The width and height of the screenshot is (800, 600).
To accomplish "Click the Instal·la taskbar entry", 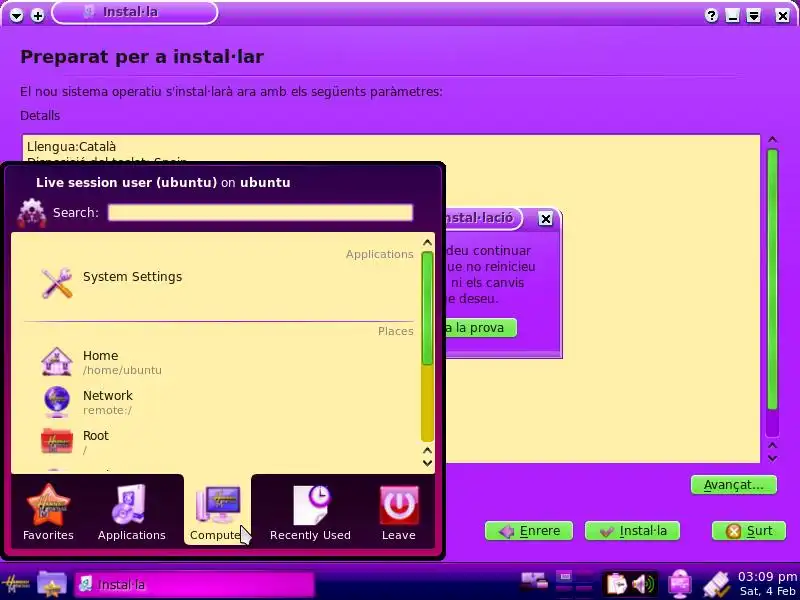I will click(194, 585).
